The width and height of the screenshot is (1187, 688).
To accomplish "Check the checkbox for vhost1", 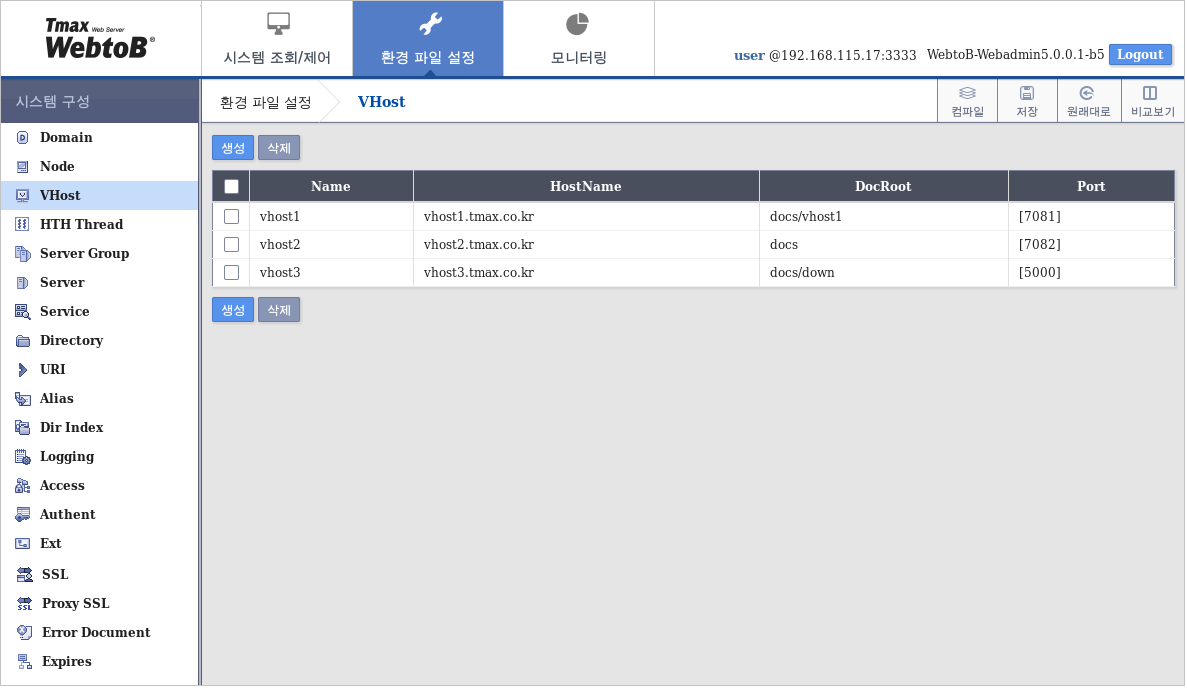I will 231,216.
